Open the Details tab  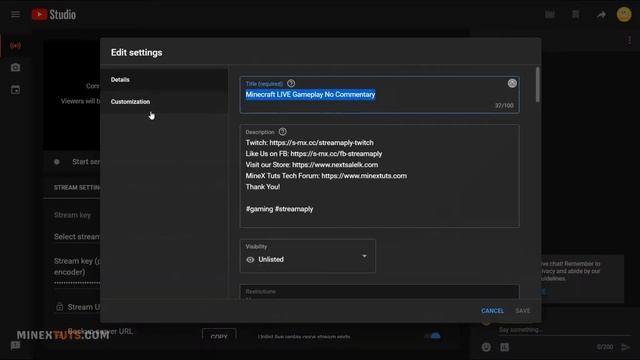point(164,80)
